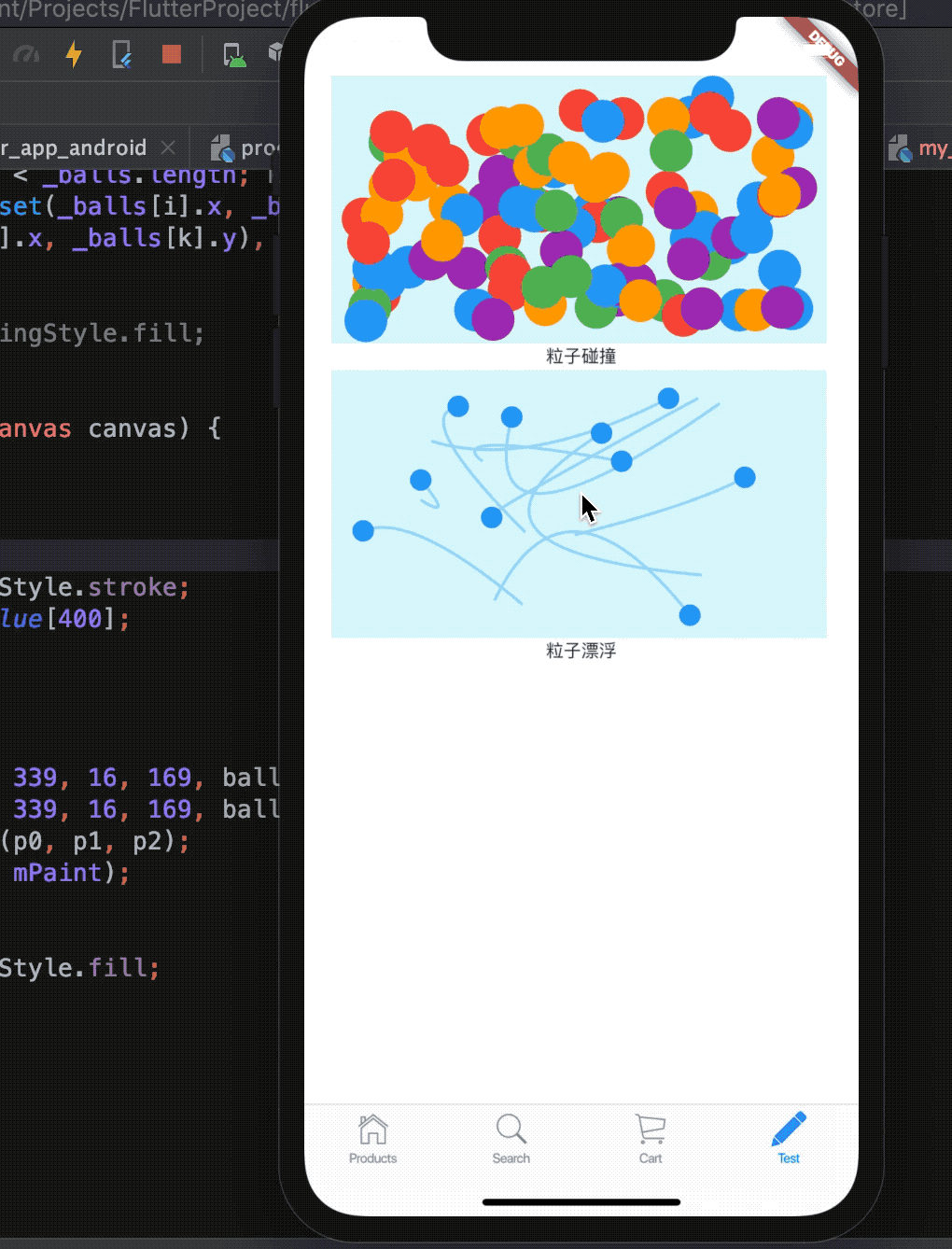Open the Android profiler gauge icon
The width and height of the screenshot is (952, 1249).
tap(25, 54)
